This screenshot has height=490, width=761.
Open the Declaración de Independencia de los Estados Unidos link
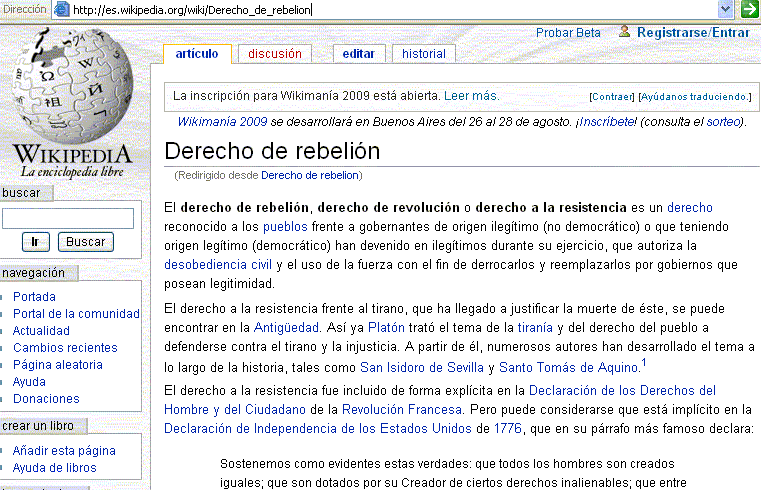click(318, 428)
